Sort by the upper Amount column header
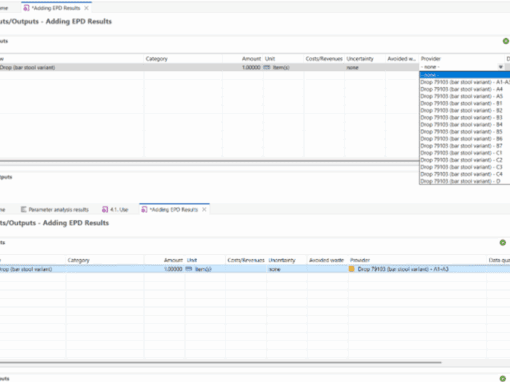The height and width of the screenshot is (382, 510). pyautogui.click(x=243, y=59)
